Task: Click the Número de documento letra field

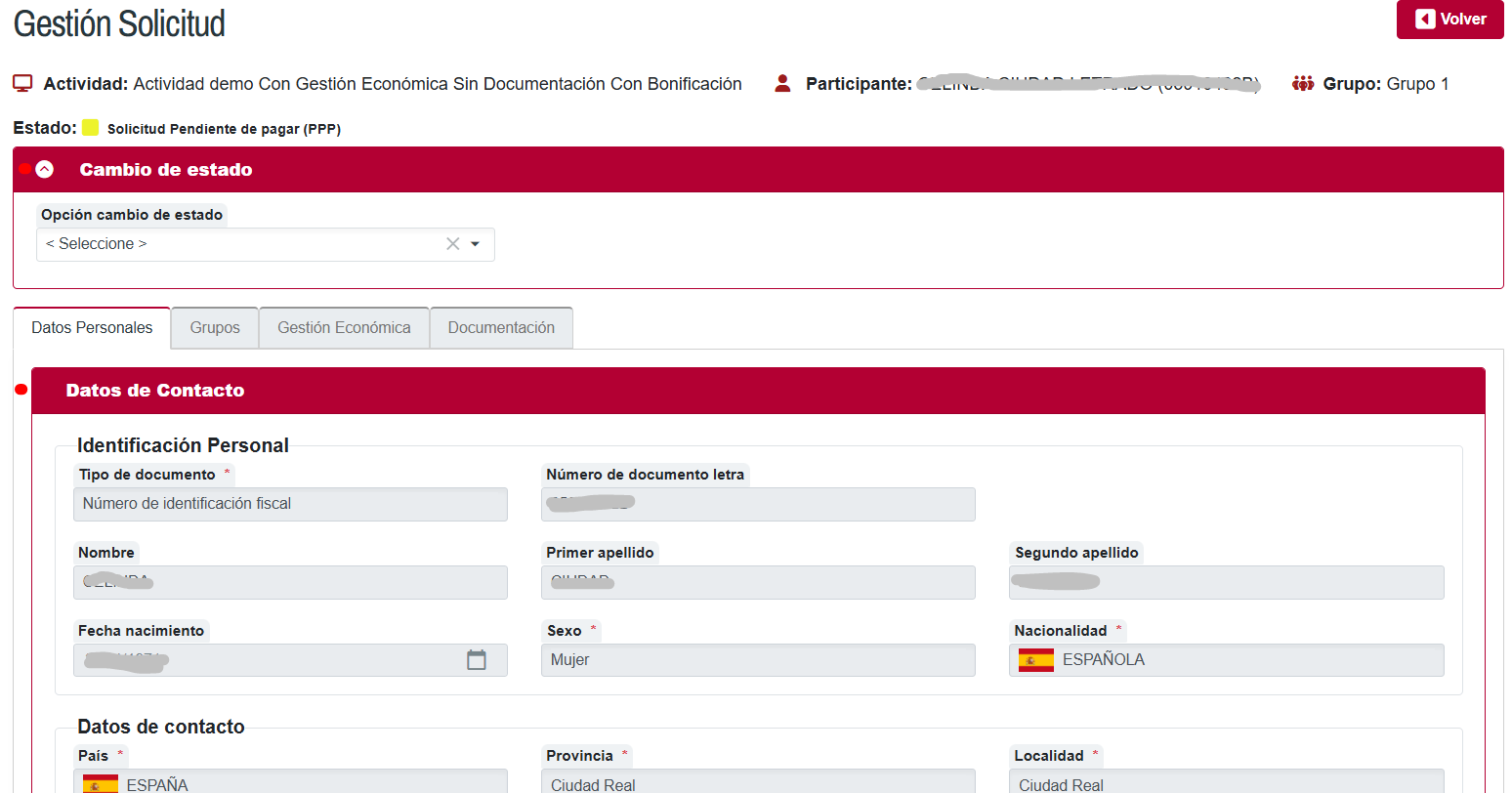Action: [x=758, y=504]
